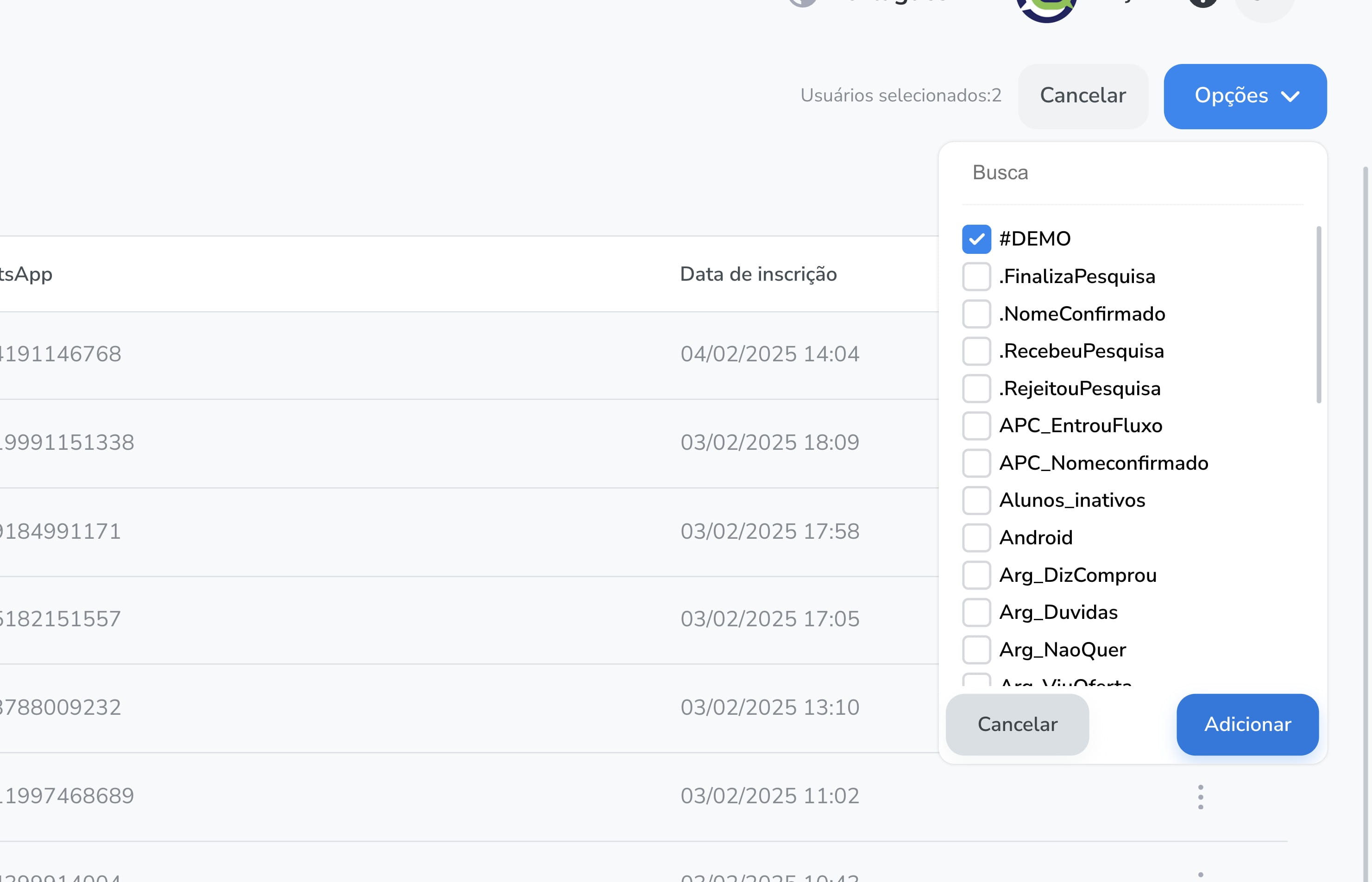Screen dimensions: 1372x882
Task: Click the phone number ending 191146768
Action: 61,354
